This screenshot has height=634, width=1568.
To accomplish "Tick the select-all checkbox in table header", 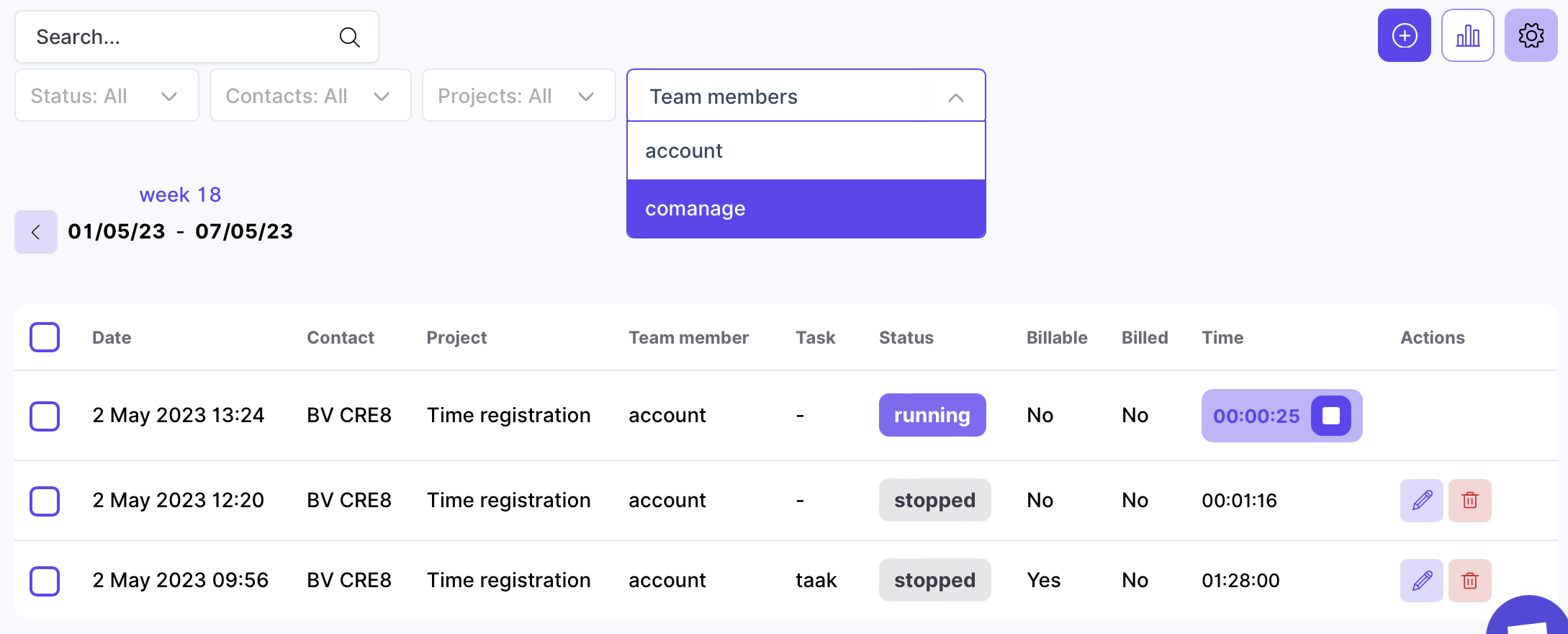I will click(45, 337).
